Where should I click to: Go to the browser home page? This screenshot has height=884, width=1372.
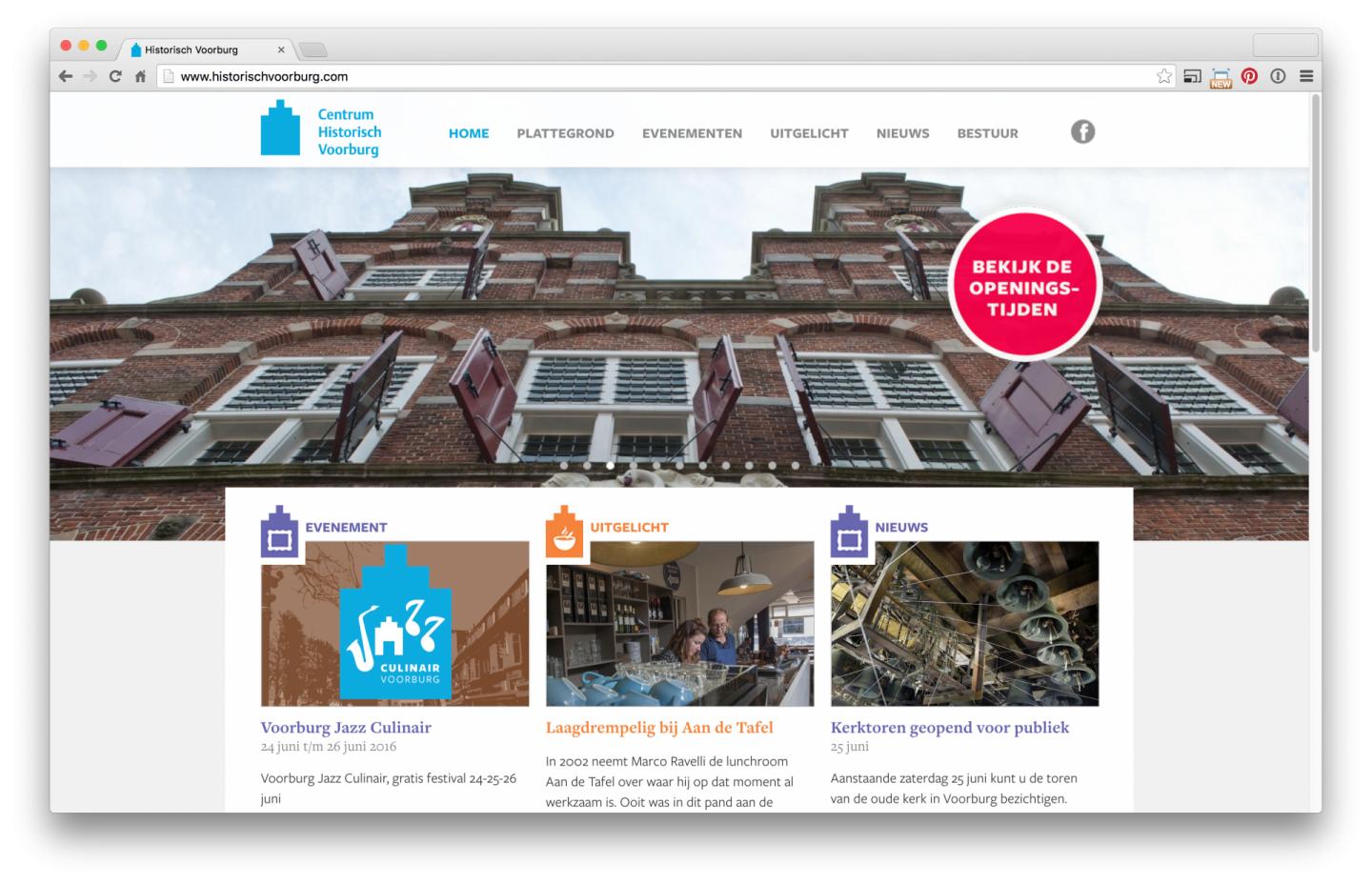140,76
